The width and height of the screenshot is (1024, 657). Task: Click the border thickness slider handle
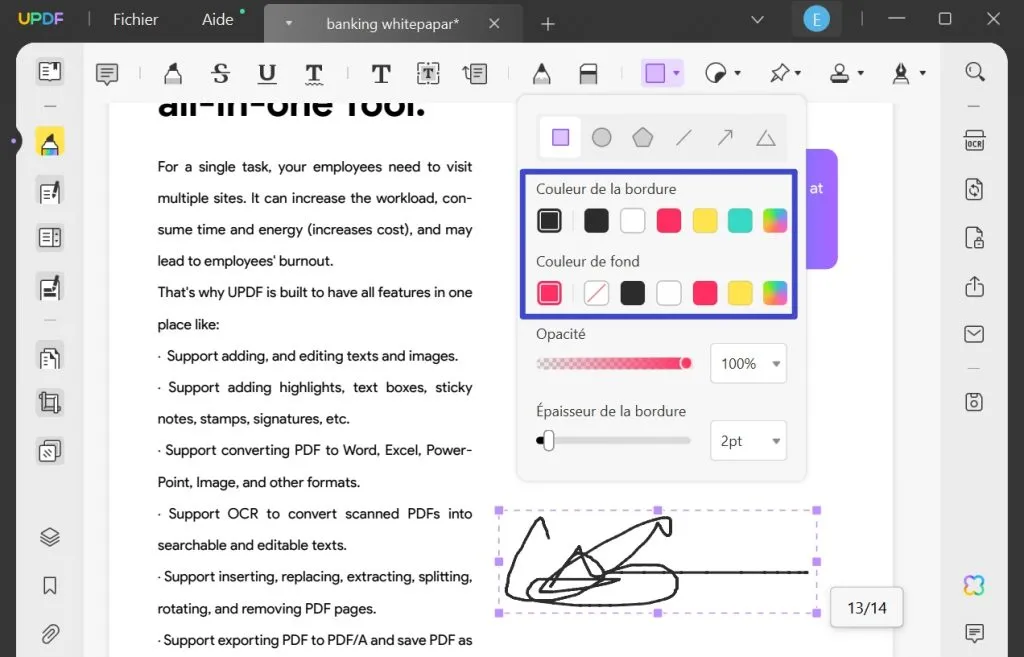point(549,441)
